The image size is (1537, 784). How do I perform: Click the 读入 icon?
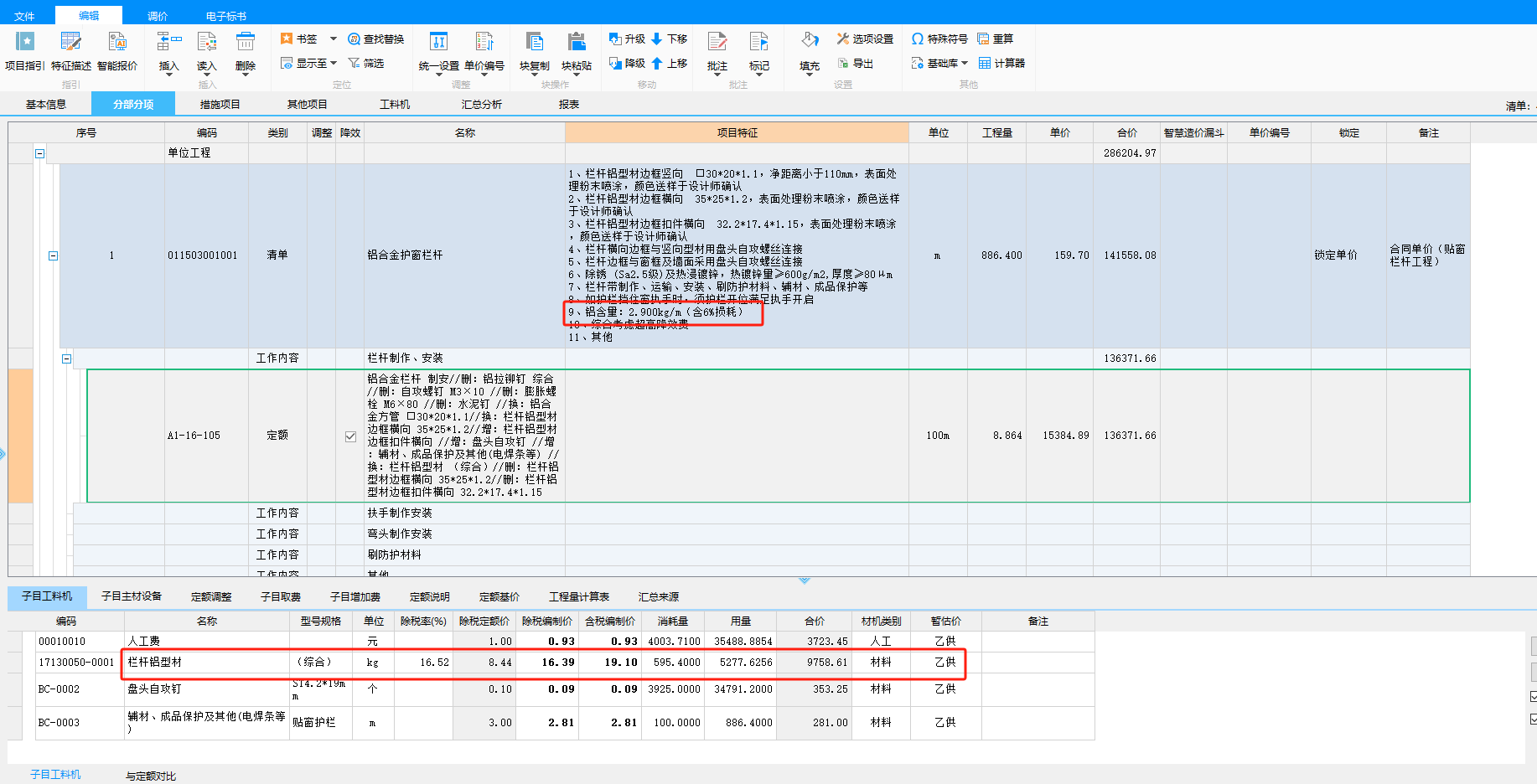[x=207, y=41]
